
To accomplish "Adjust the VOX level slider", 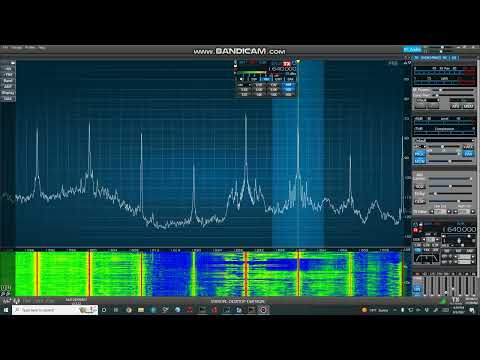I will [x=450, y=186].
